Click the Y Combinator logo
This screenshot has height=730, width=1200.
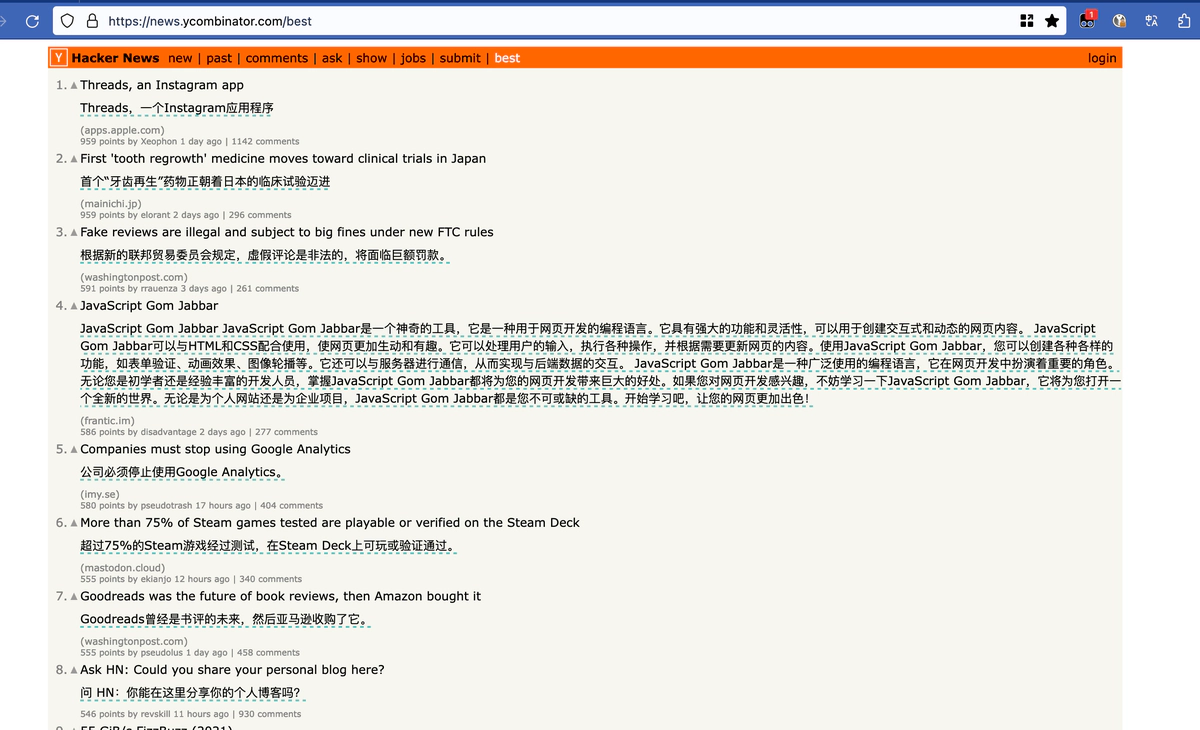(60, 58)
